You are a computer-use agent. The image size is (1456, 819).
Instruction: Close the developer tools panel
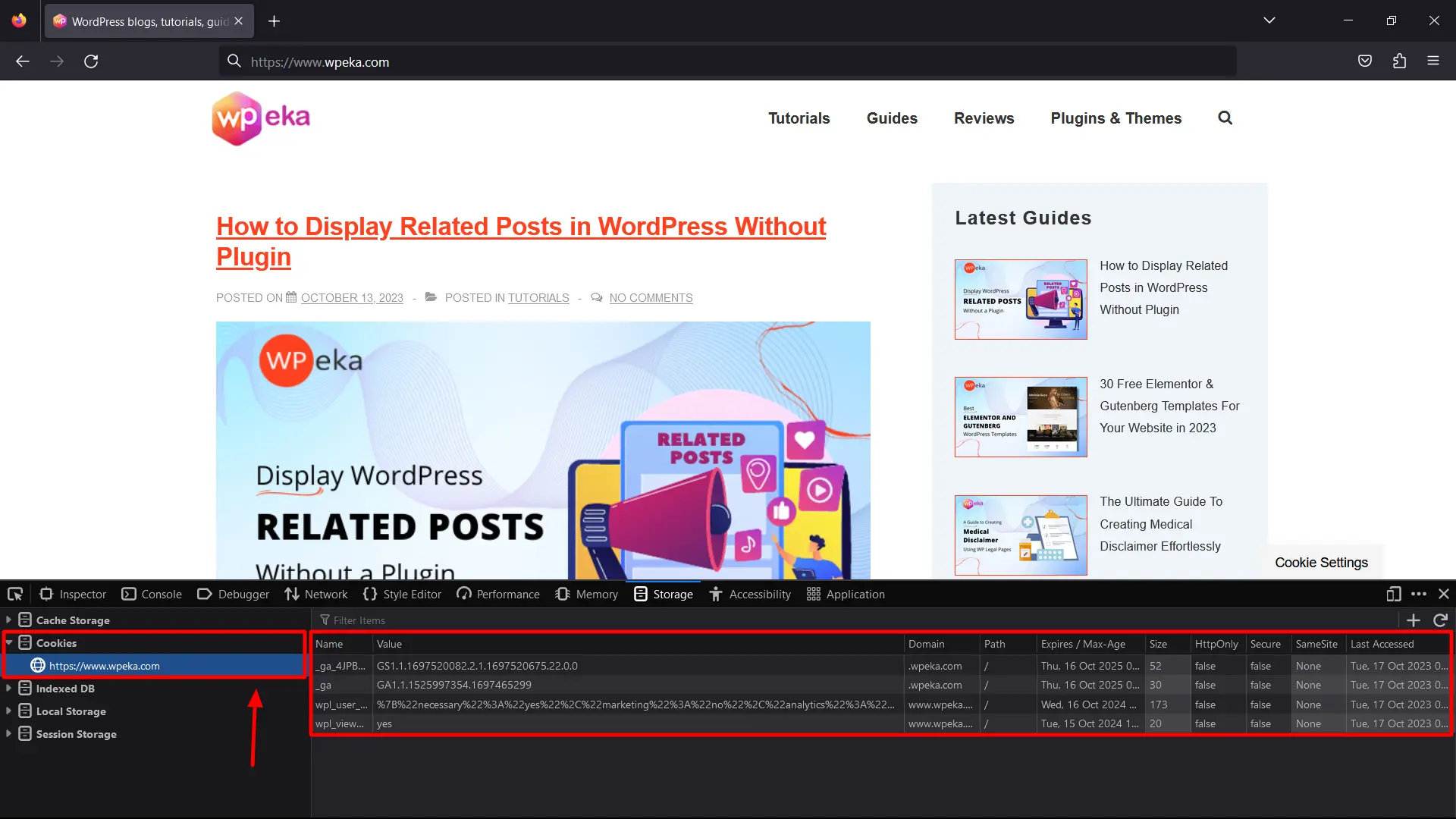tap(1444, 594)
